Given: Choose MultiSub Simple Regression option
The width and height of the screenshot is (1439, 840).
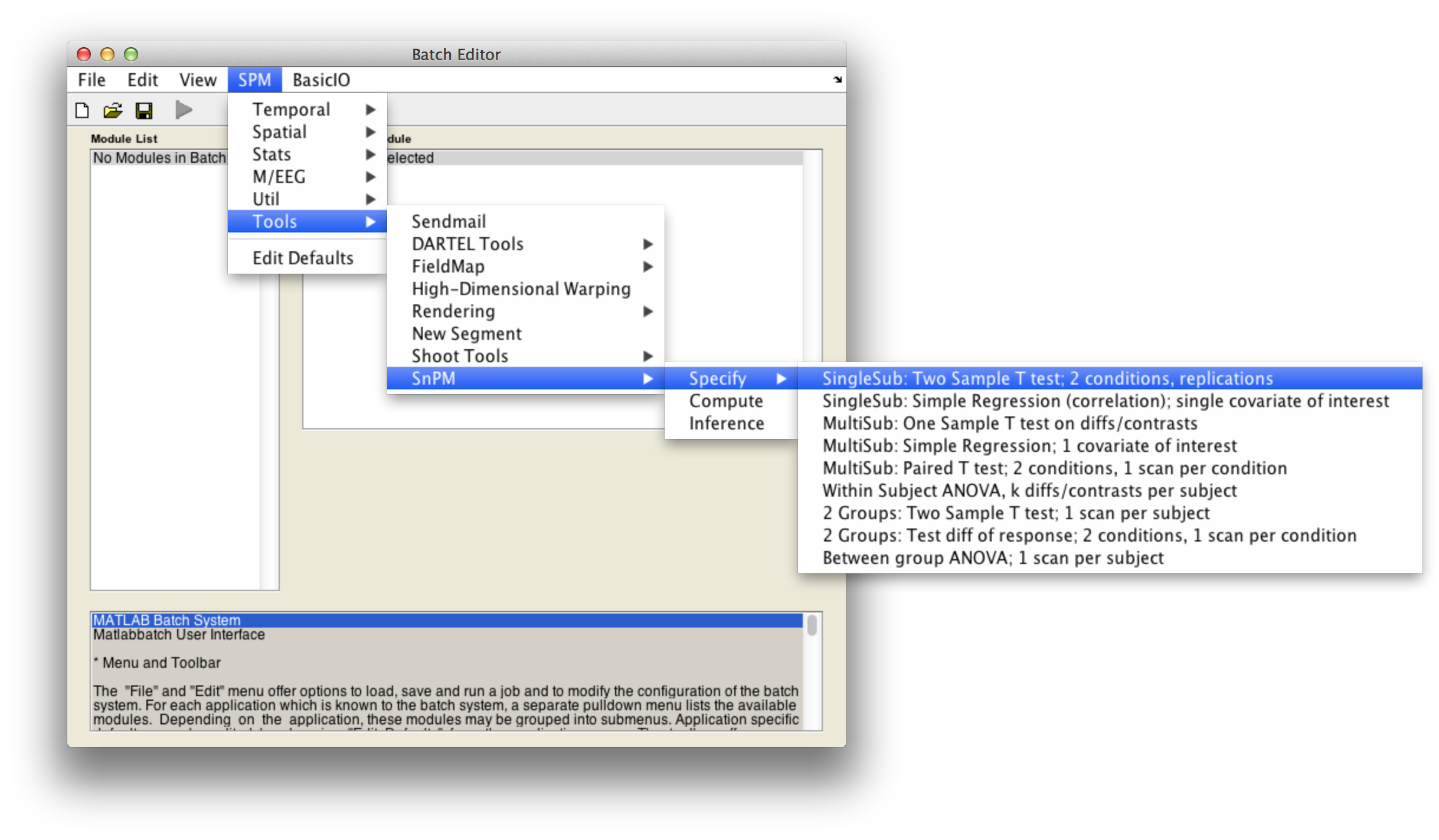Looking at the screenshot, I should 1110,446.
